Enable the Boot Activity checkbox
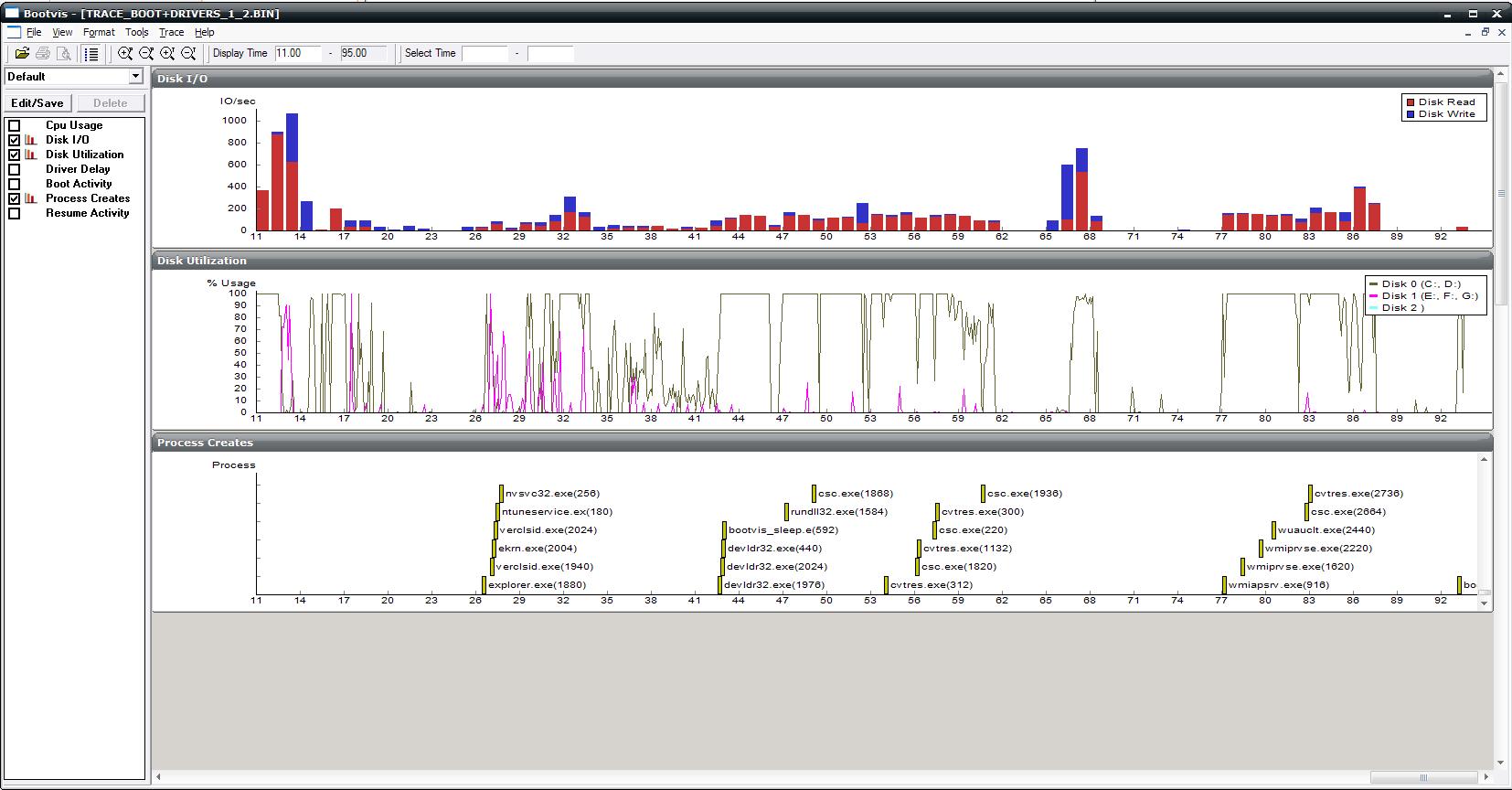The height and width of the screenshot is (790, 1512). (x=15, y=185)
